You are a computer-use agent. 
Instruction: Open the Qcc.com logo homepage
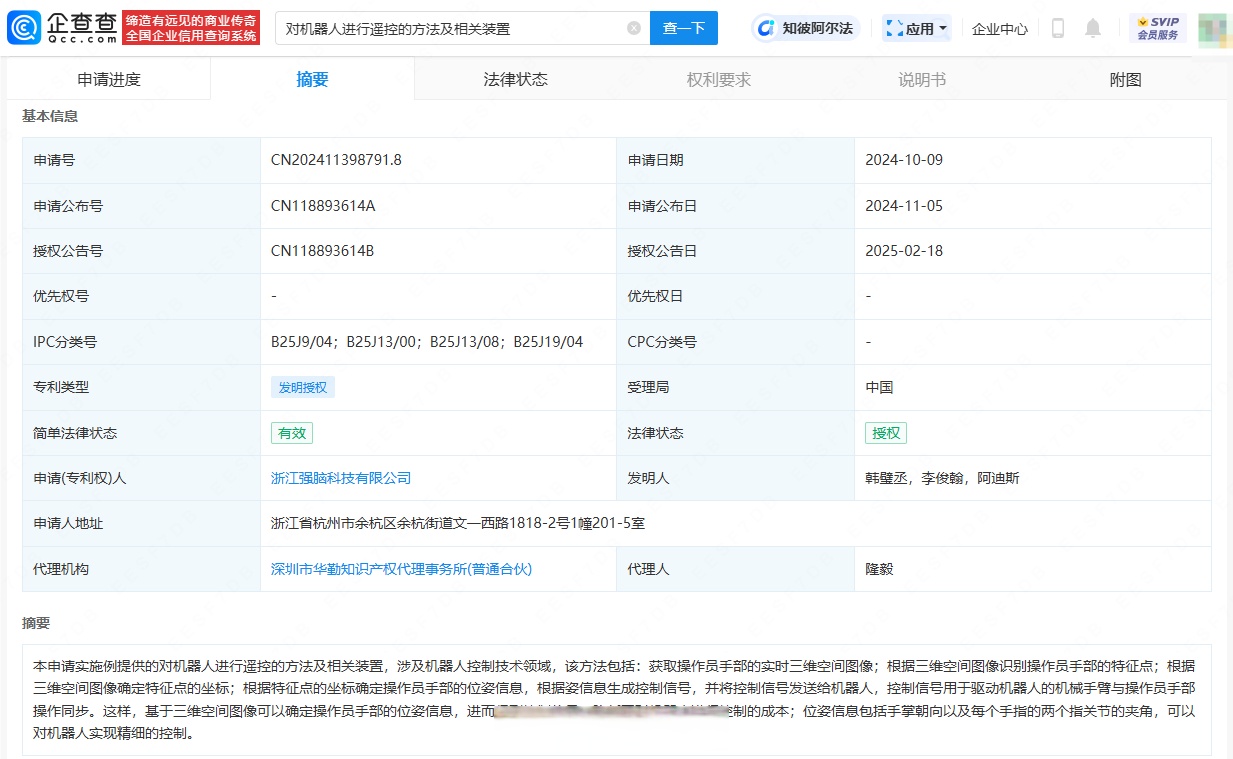pyautogui.click(x=62, y=28)
